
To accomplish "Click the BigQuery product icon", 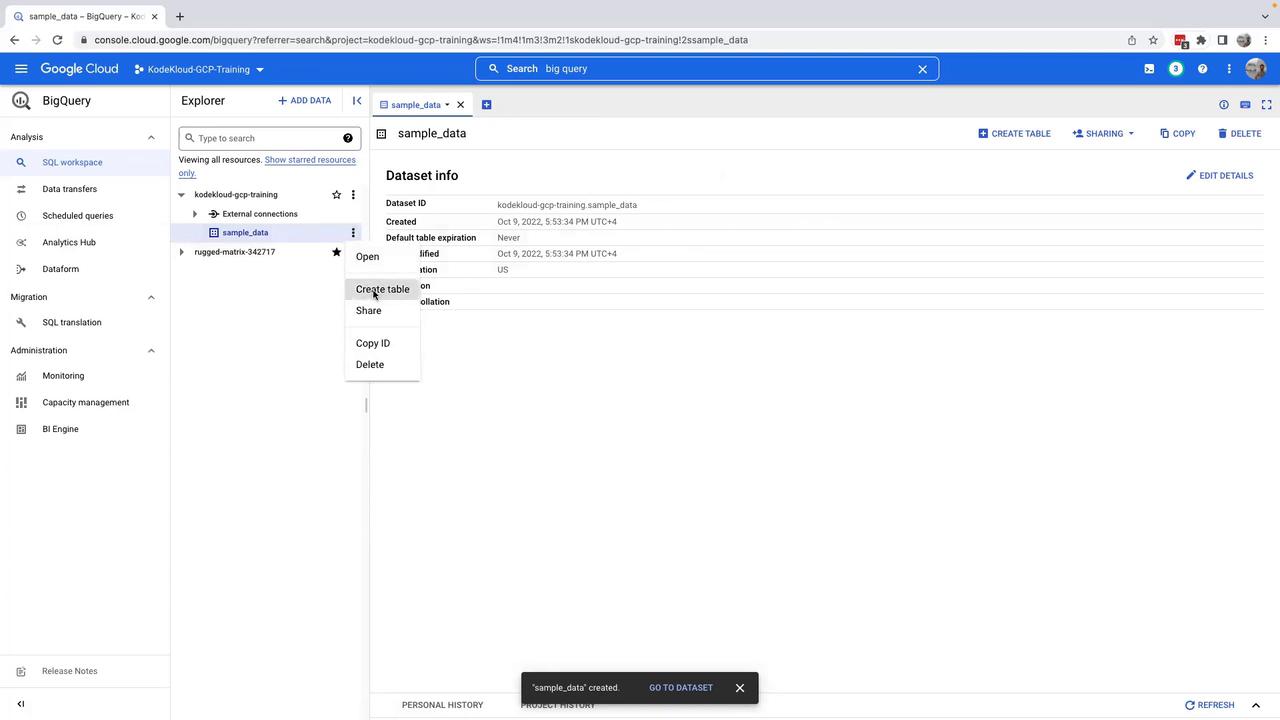I will pos(21,101).
